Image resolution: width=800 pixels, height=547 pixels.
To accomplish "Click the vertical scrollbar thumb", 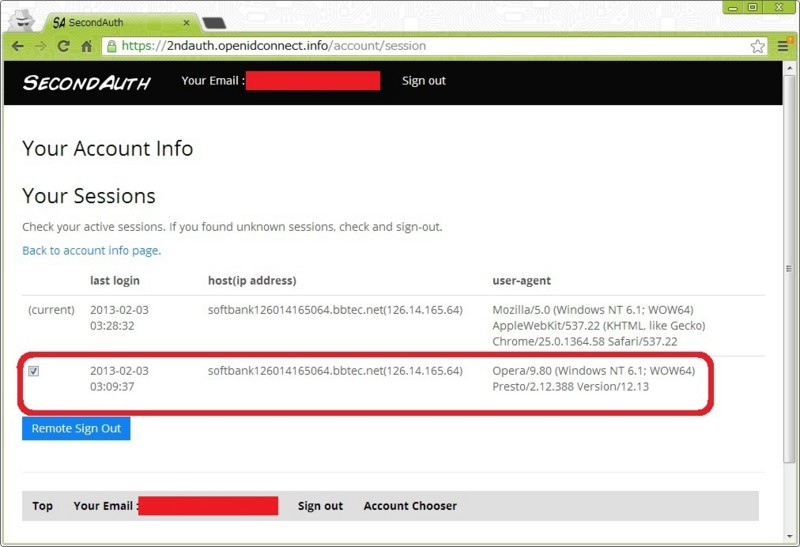I will 790,269.
